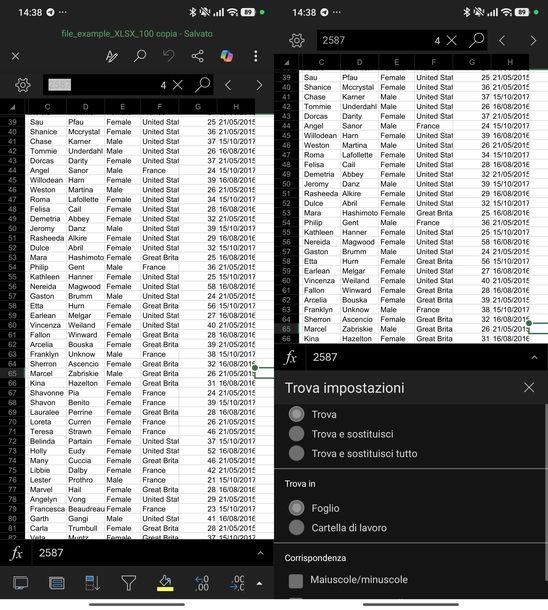Viewport: 548px width, 610px height.
Task: Tap the fx function icon in left formula bar
Action: (16, 553)
